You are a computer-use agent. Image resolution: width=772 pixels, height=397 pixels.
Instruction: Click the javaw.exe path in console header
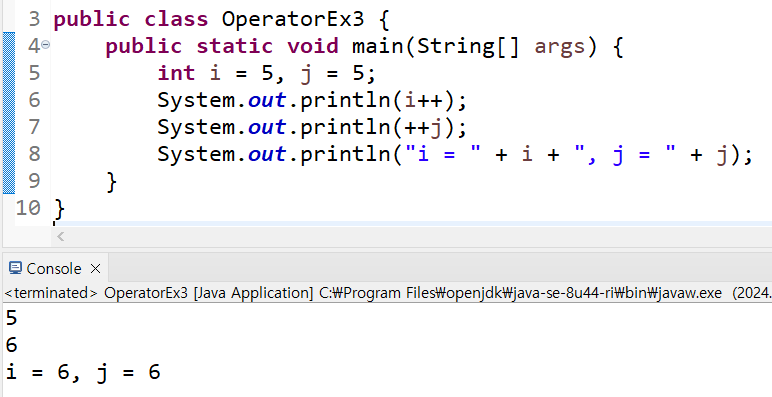(x=520, y=293)
